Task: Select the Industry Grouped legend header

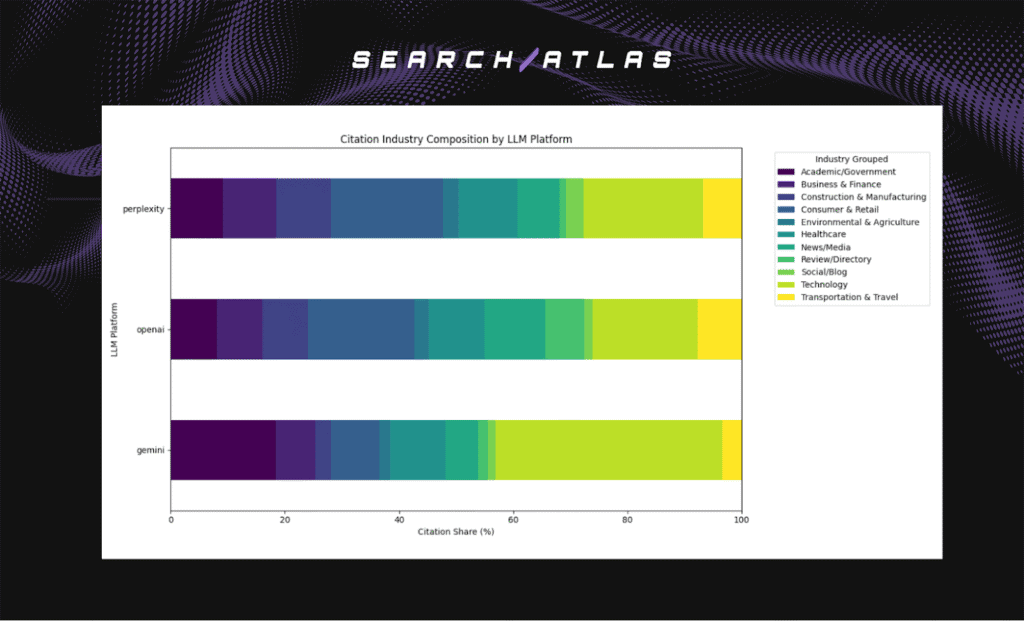Action: (x=851, y=159)
